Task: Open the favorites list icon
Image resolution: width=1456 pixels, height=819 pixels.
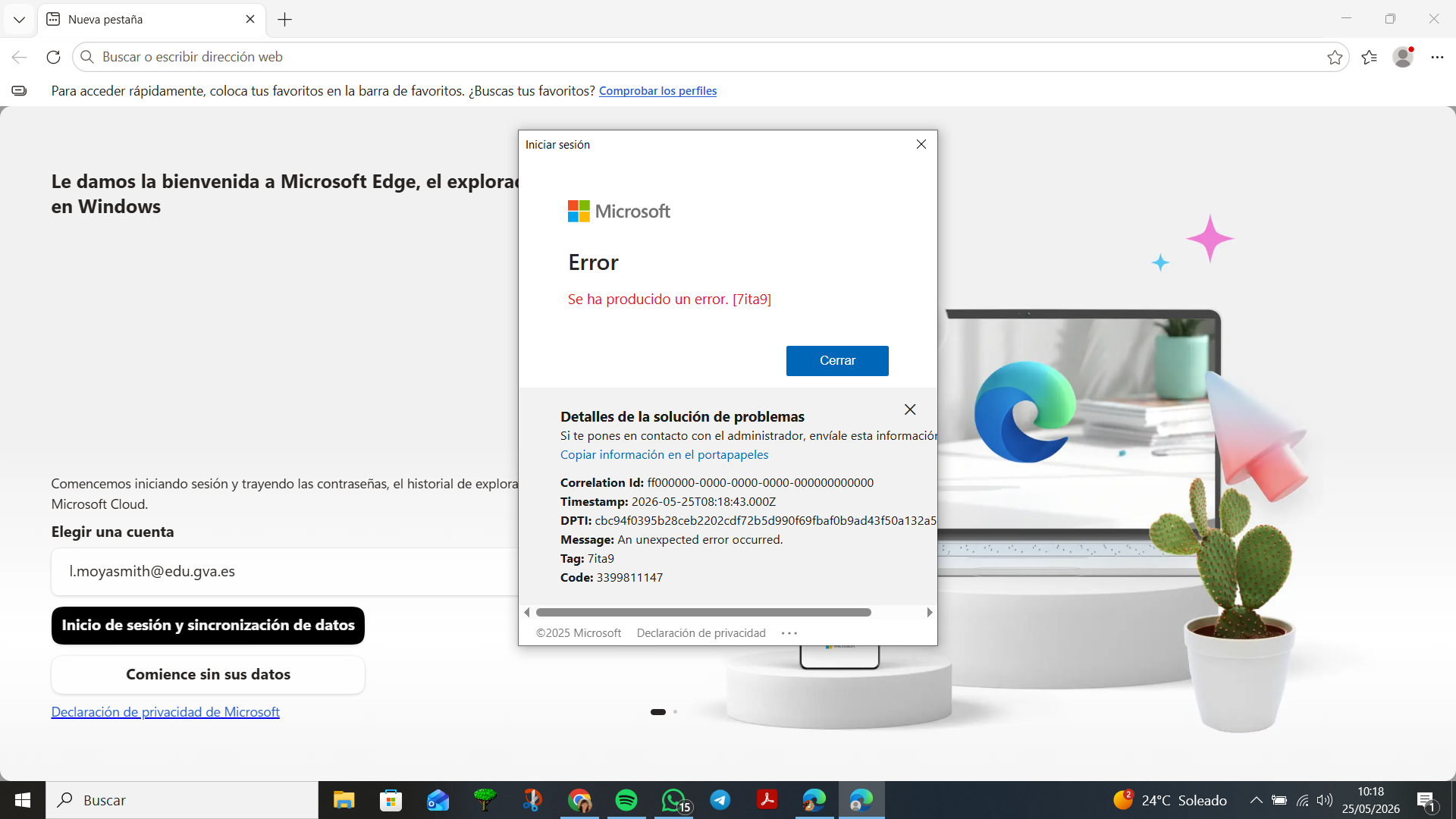Action: pyautogui.click(x=1370, y=57)
